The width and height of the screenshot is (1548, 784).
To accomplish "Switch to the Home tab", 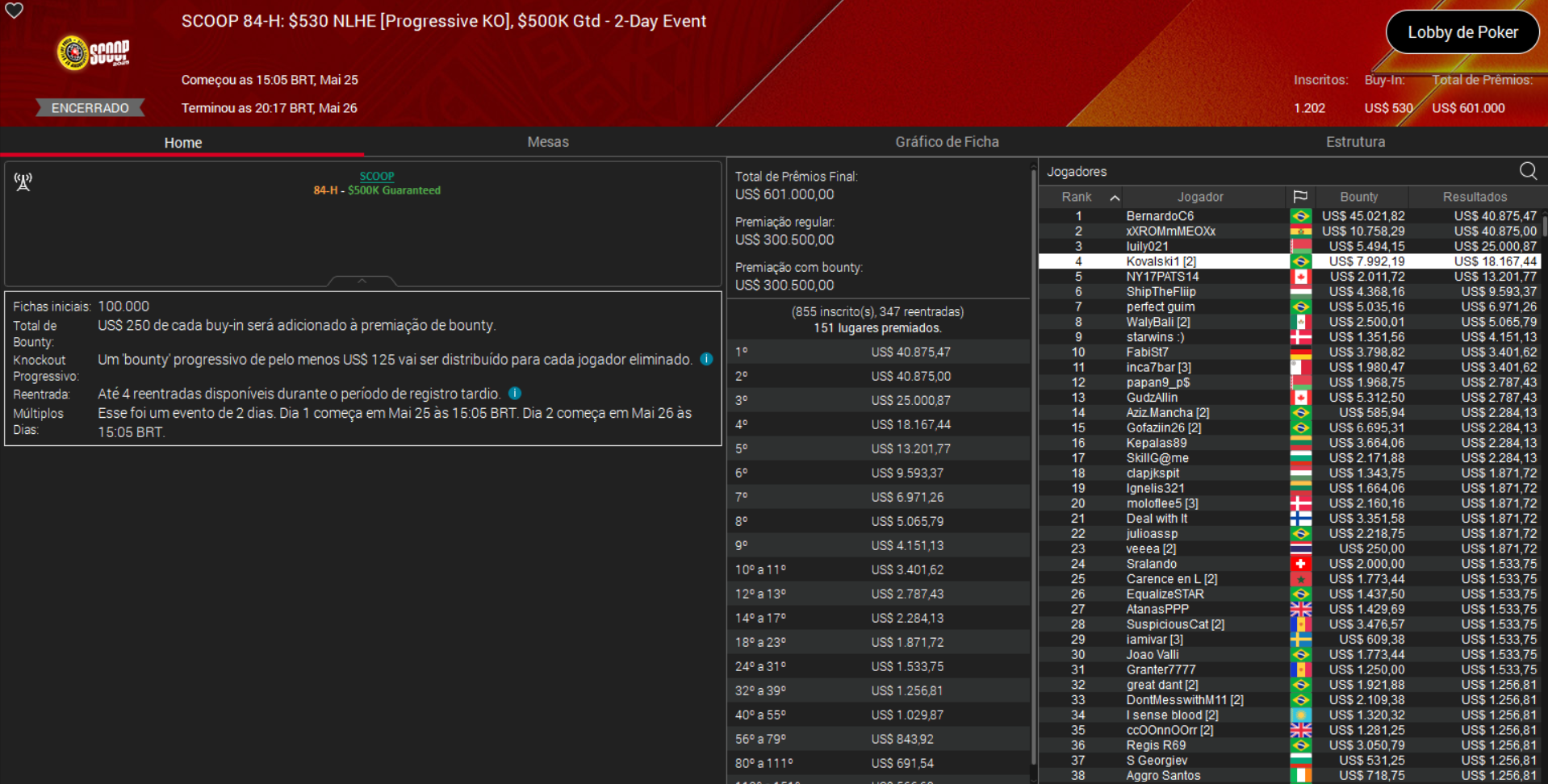I will click(182, 143).
